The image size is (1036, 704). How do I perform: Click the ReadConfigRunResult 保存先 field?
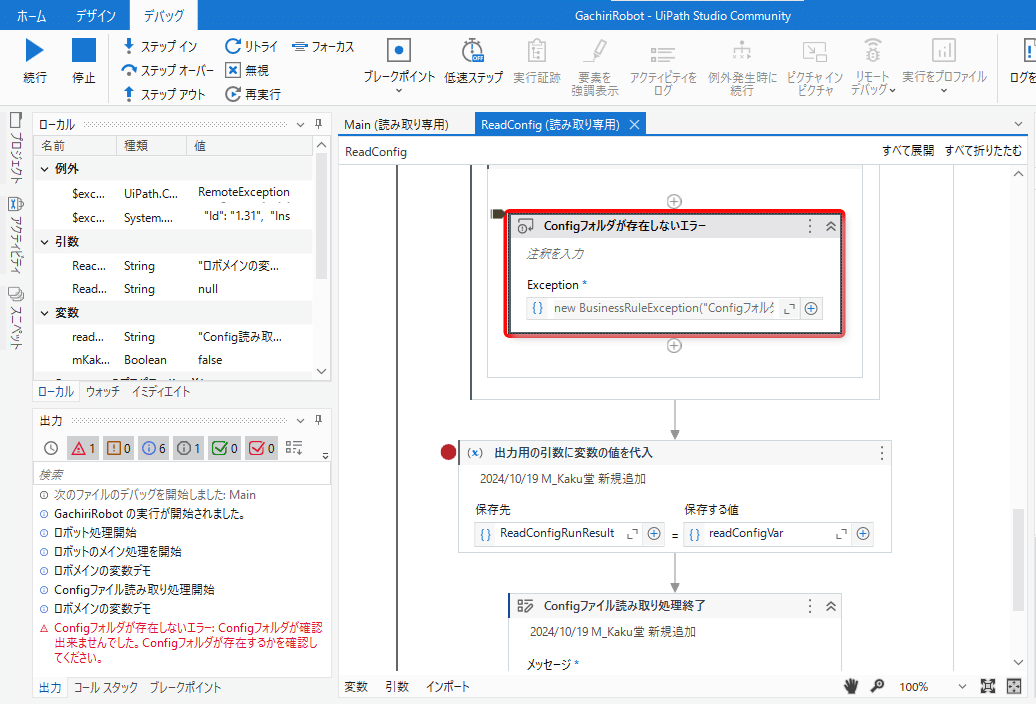tap(558, 534)
